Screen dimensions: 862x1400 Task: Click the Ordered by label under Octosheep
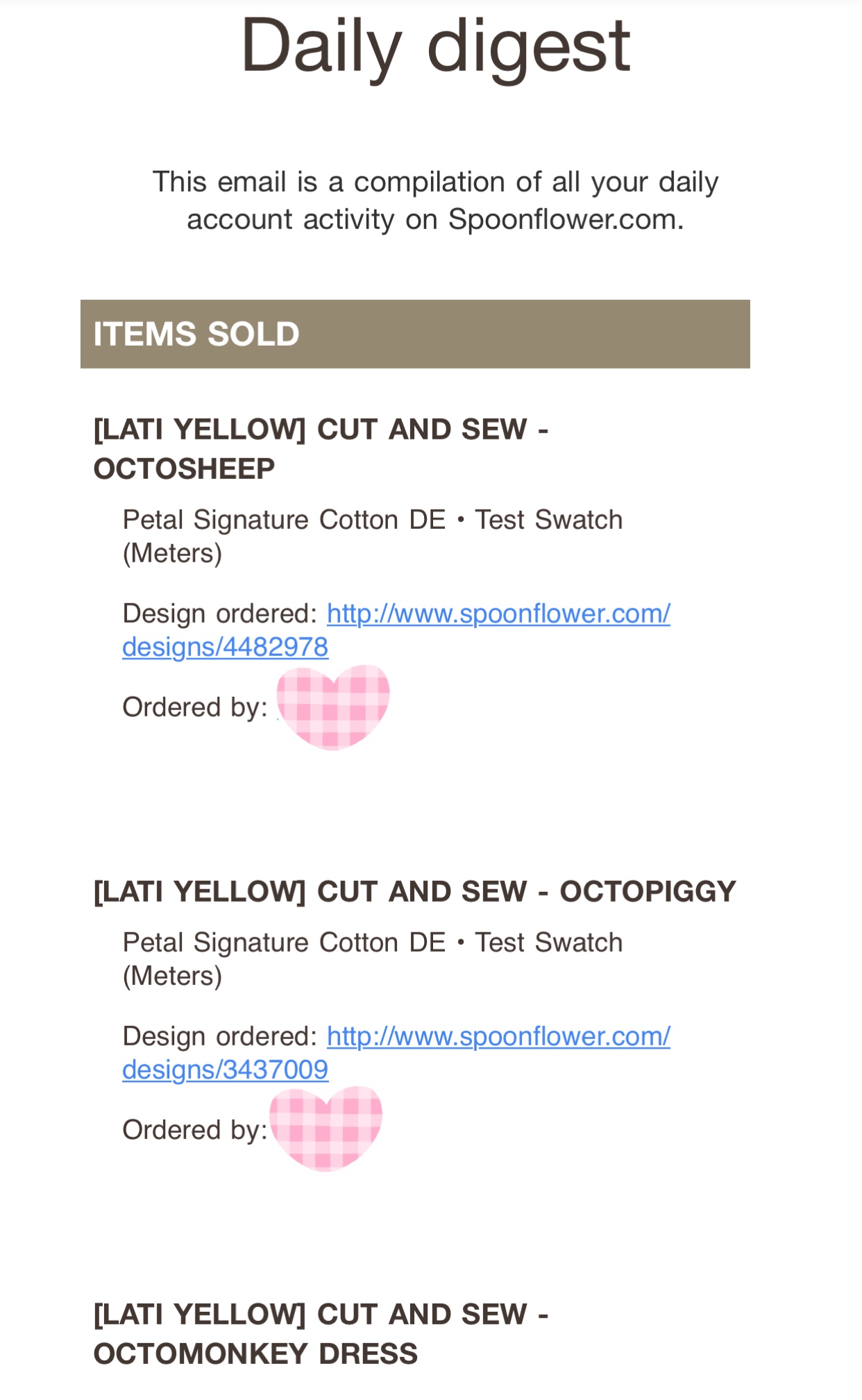click(195, 707)
